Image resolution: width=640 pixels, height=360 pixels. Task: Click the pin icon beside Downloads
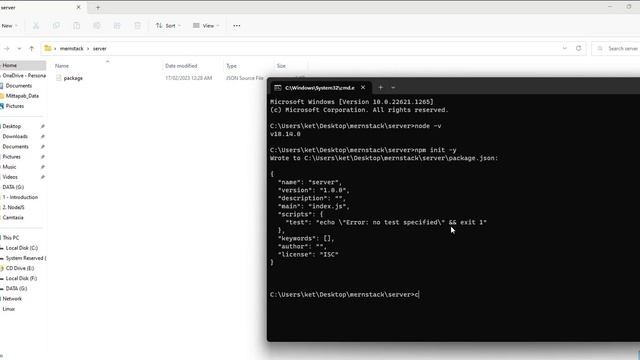(42, 137)
